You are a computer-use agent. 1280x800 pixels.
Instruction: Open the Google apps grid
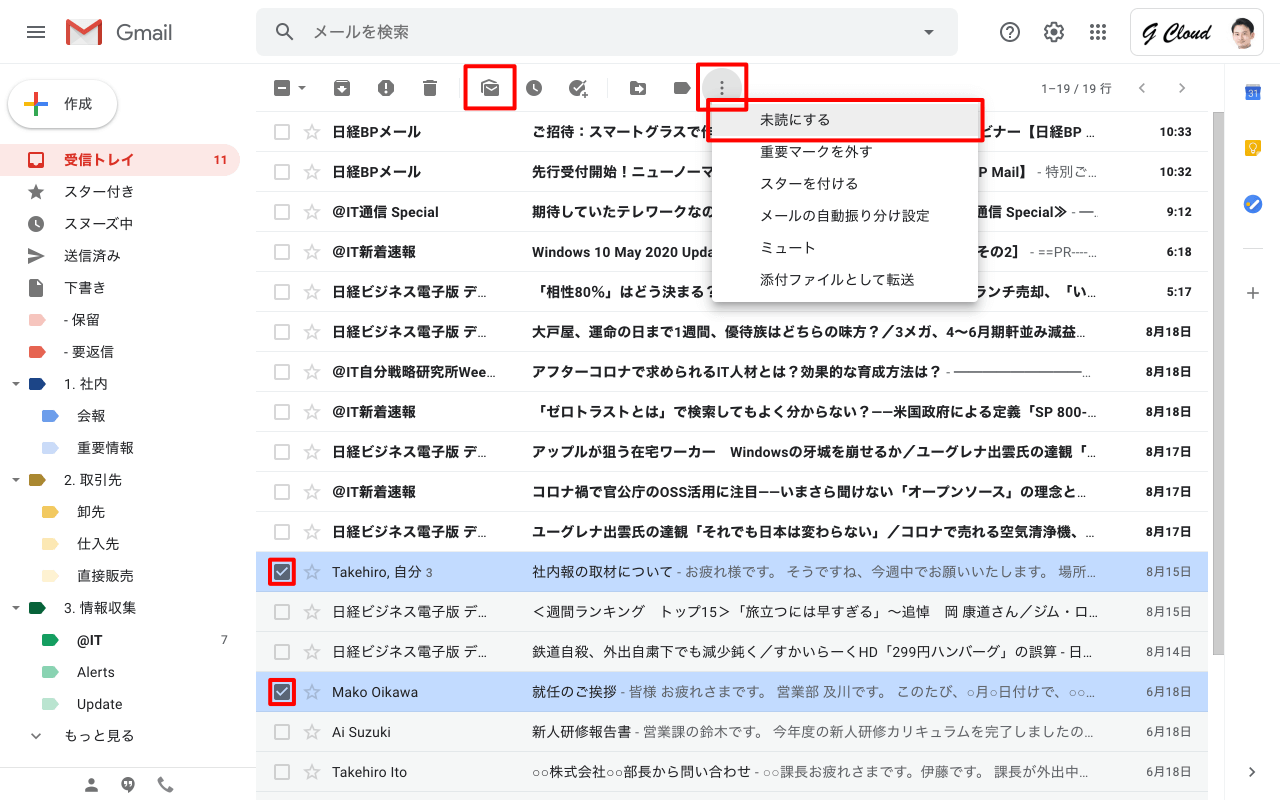coord(1098,32)
